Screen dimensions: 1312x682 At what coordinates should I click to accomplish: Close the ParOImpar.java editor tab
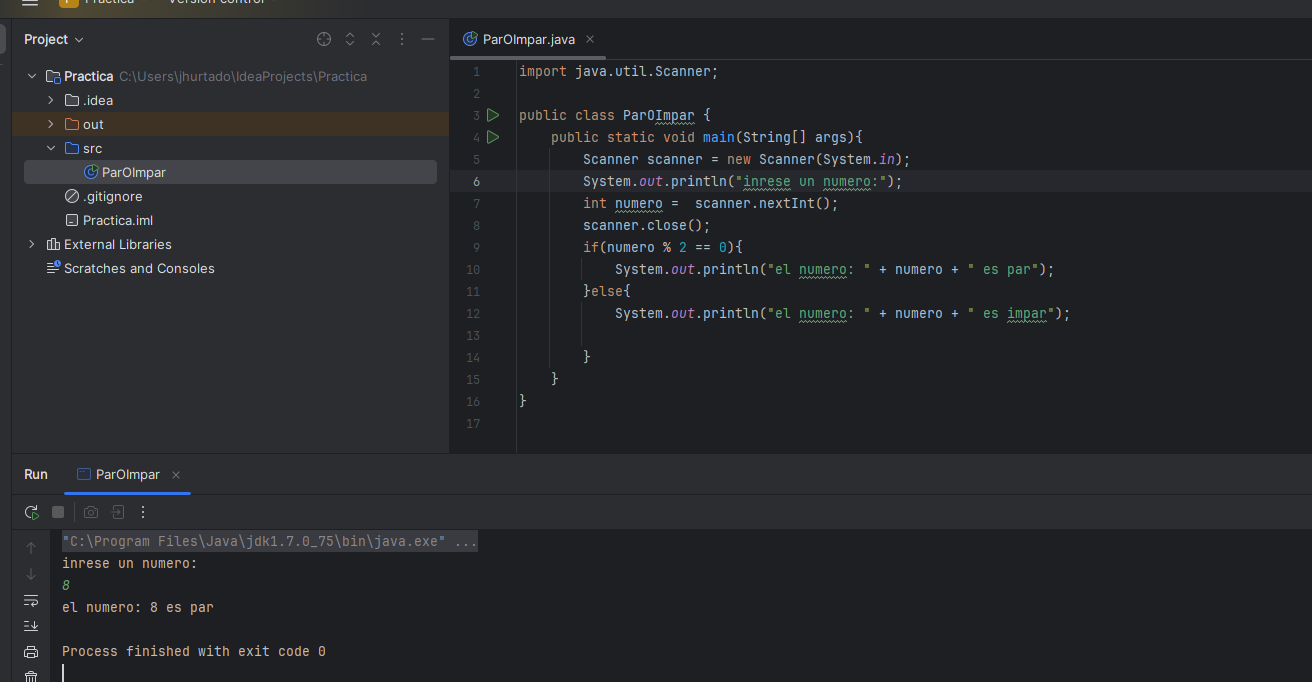pyautogui.click(x=590, y=39)
